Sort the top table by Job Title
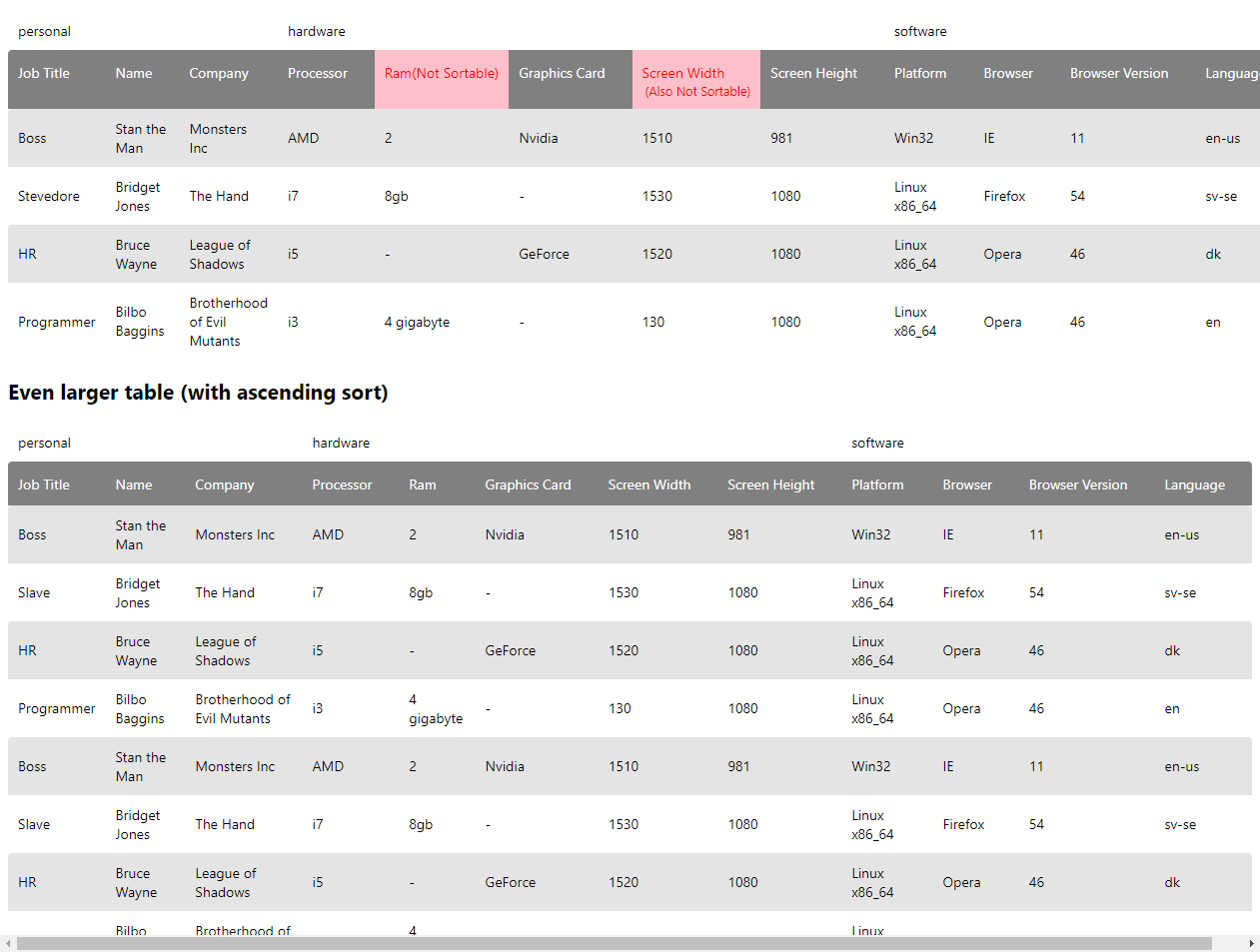Image resolution: width=1260 pixels, height=952 pixels. click(44, 74)
